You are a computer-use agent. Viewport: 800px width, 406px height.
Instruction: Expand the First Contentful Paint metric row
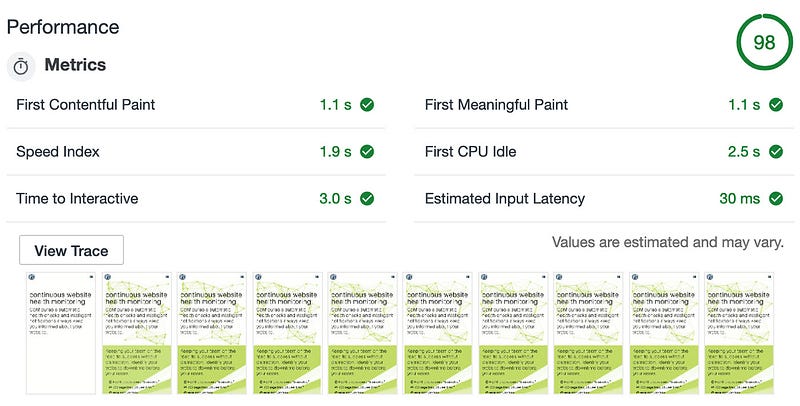195,105
